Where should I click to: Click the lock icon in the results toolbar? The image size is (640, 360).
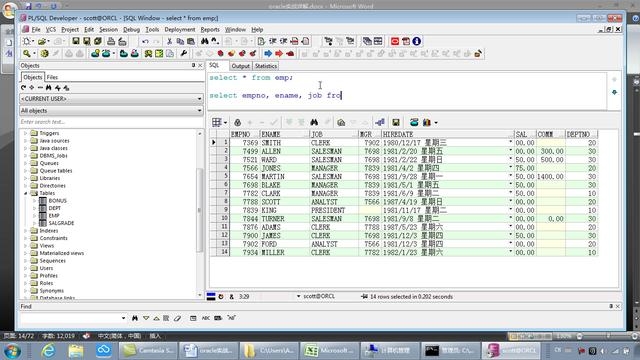[238, 122]
